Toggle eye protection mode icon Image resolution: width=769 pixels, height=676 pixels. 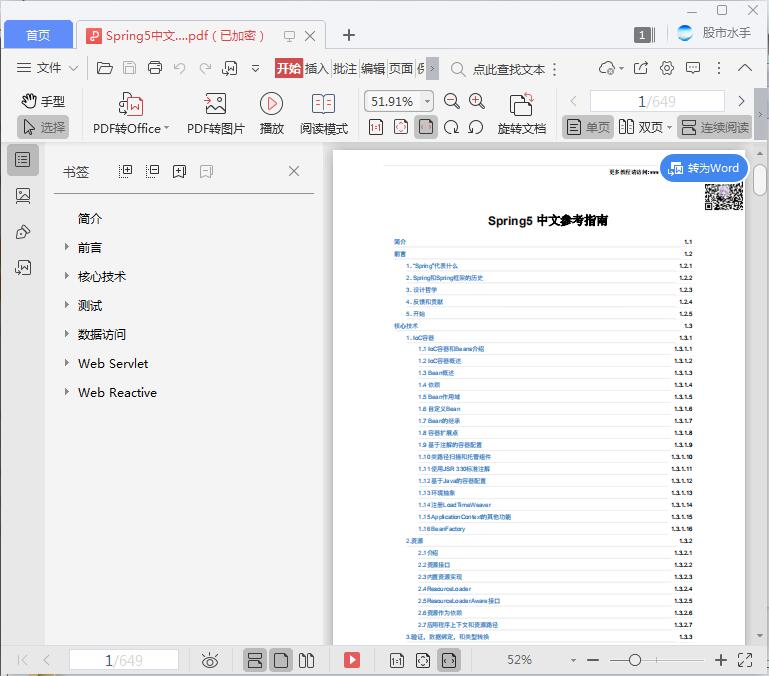(x=210, y=661)
